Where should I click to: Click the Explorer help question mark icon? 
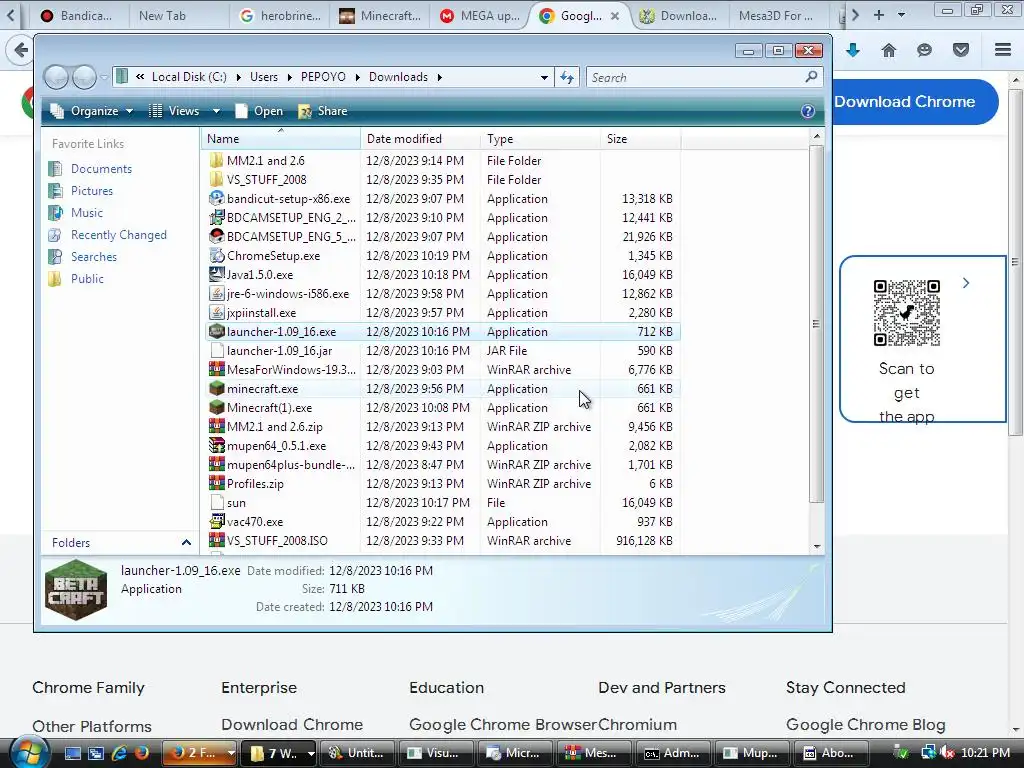click(x=808, y=111)
